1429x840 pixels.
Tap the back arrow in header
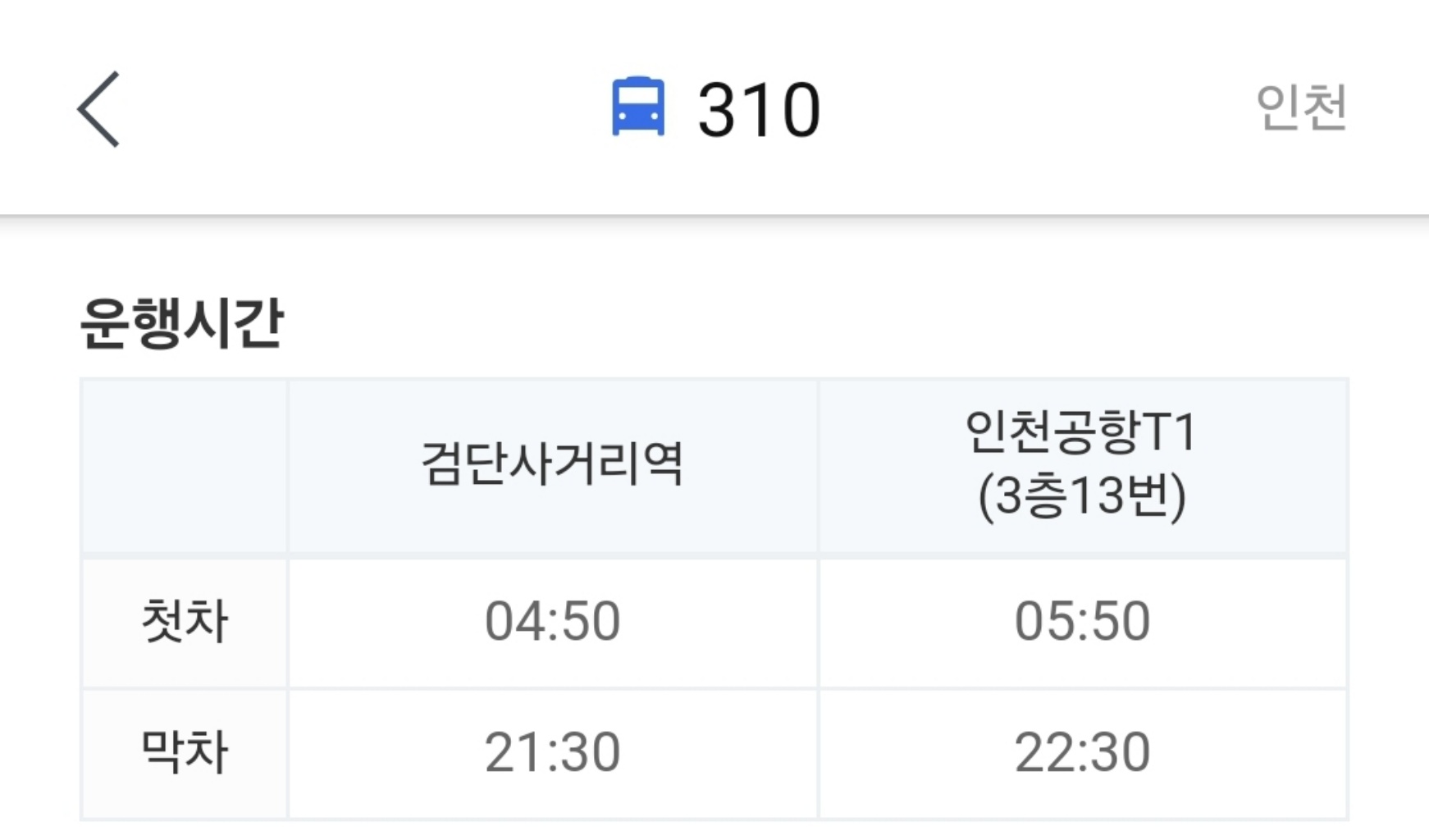99,109
